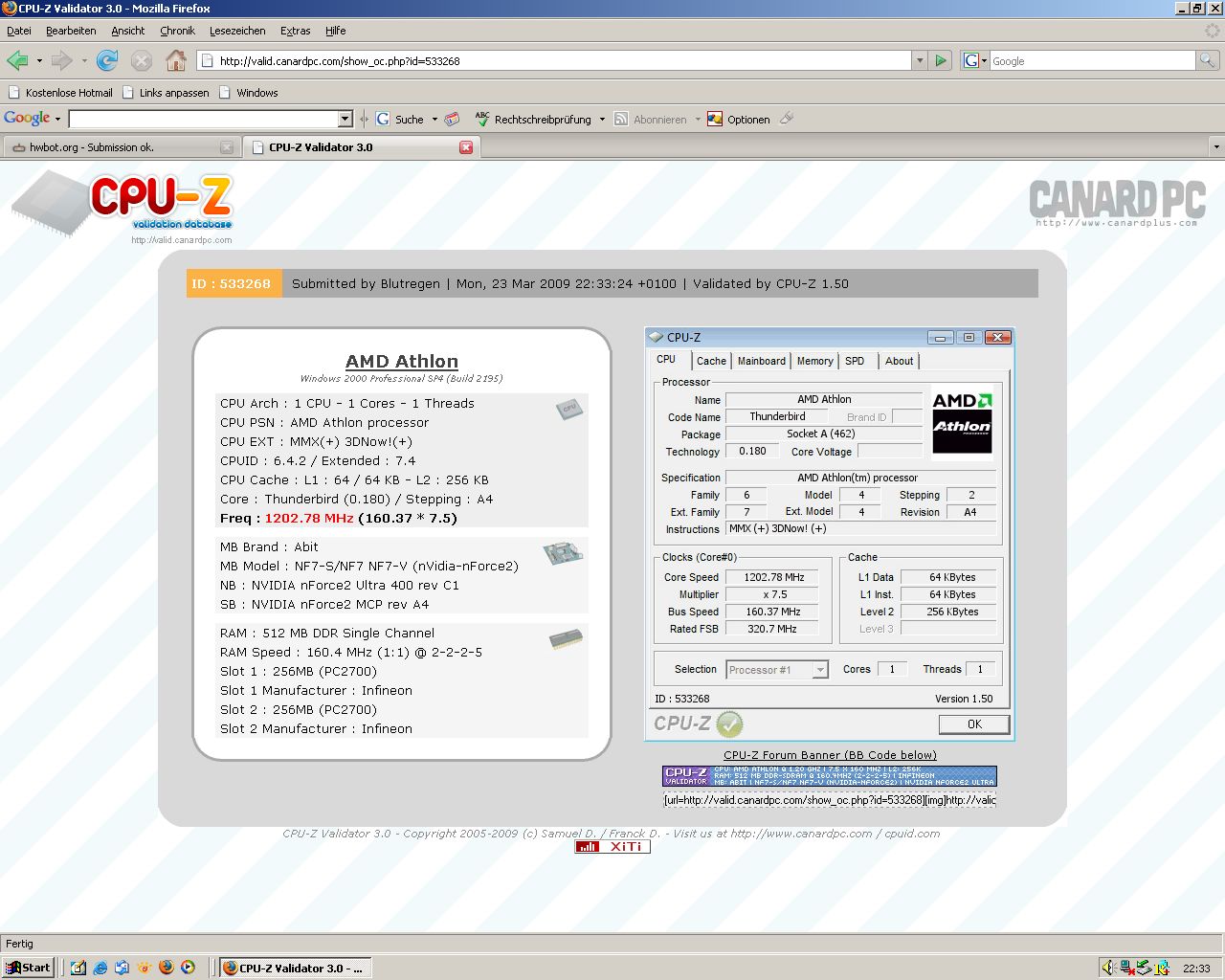Click the CPU chip icon in the CPU info block

pos(569,410)
